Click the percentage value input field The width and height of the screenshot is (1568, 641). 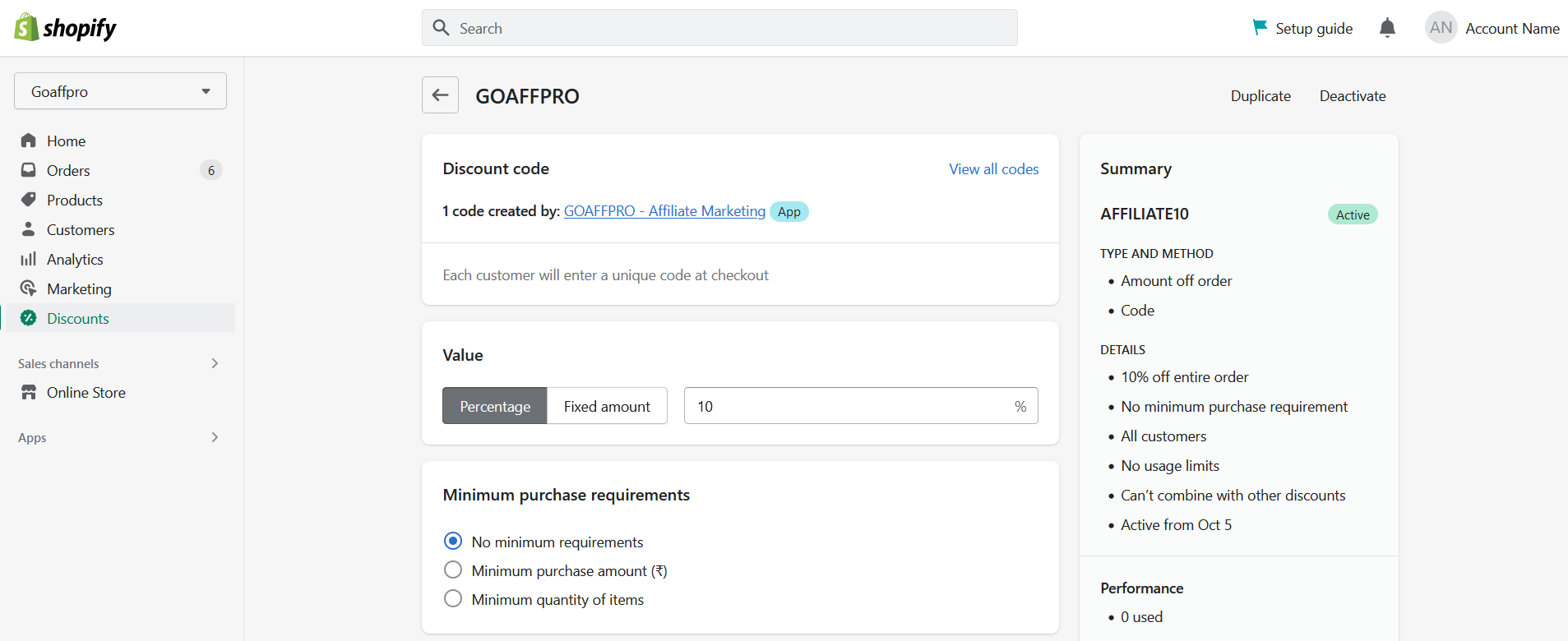(x=847, y=406)
